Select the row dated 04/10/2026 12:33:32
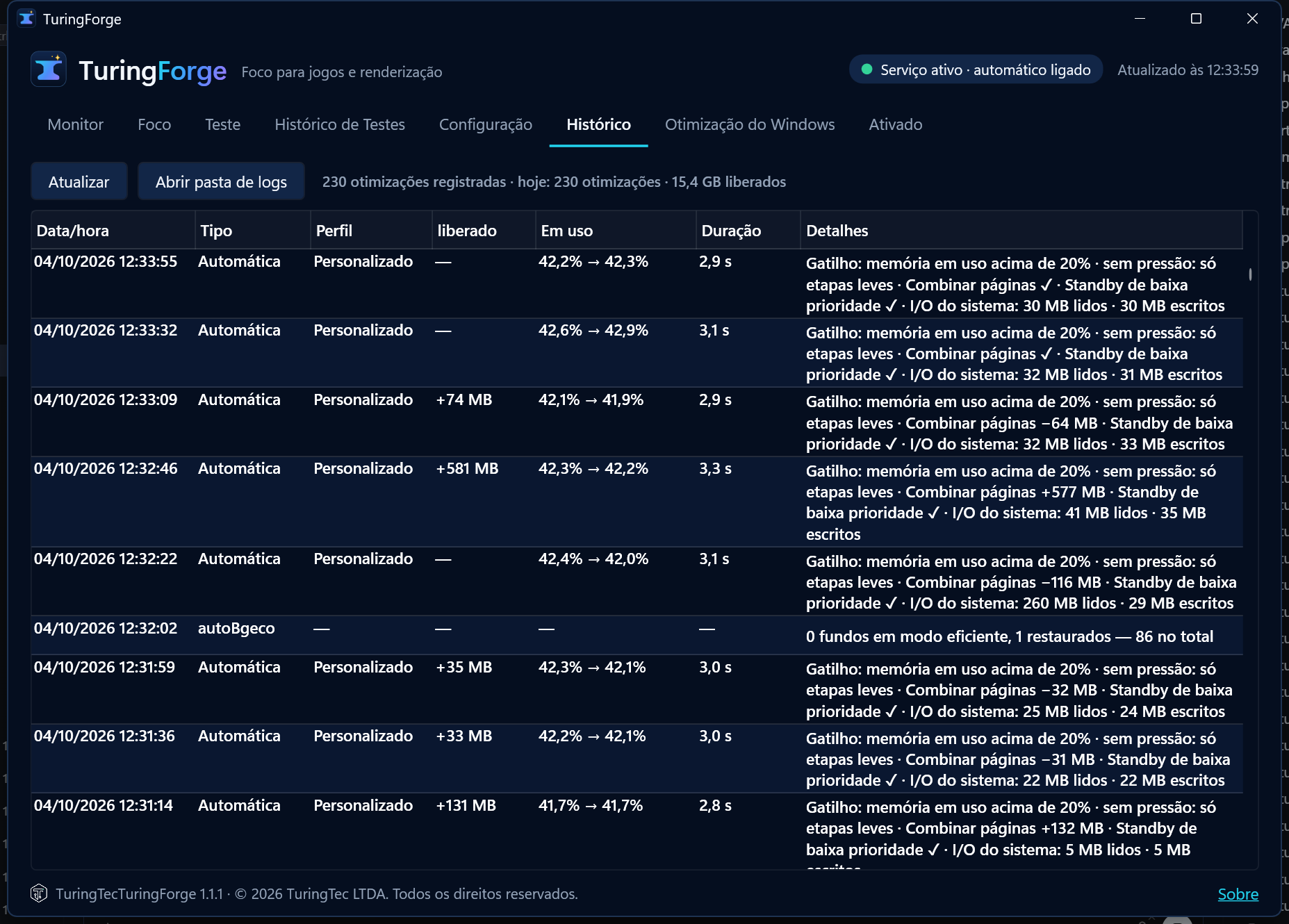The width and height of the screenshot is (1289, 924). point(637,353)
